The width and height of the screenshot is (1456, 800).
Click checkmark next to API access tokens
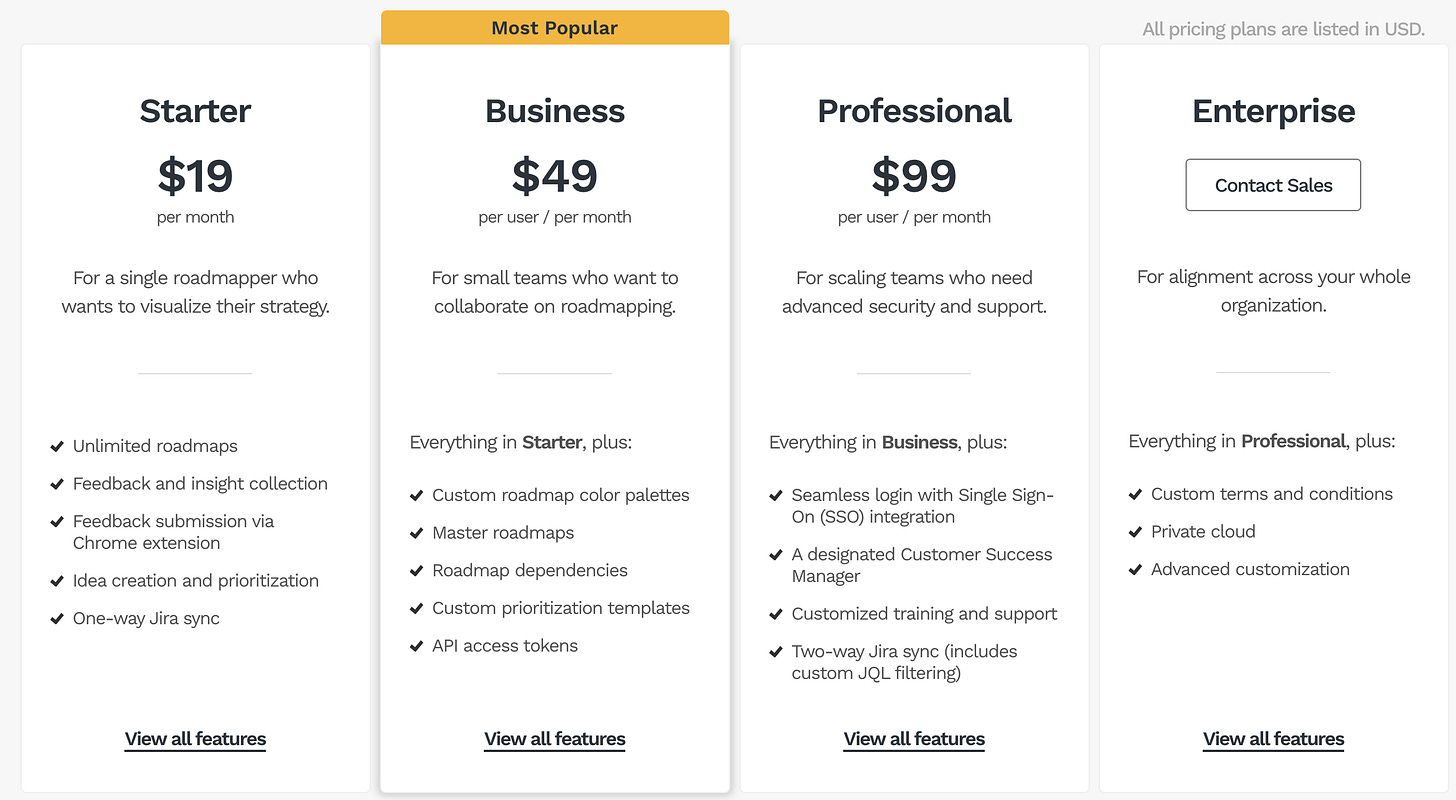[416, 646]
